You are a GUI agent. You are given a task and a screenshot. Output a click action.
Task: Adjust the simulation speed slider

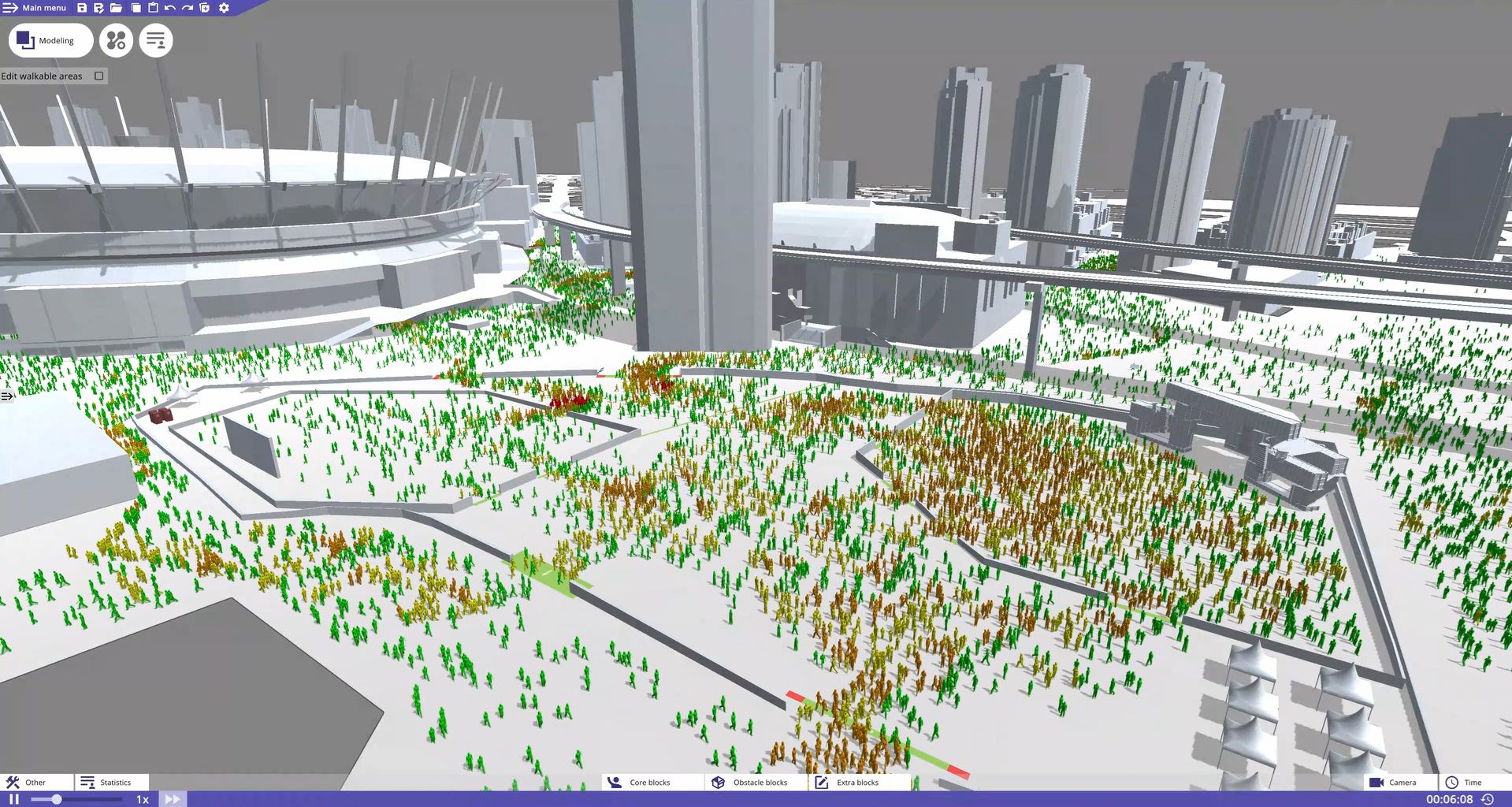[76, 799]
